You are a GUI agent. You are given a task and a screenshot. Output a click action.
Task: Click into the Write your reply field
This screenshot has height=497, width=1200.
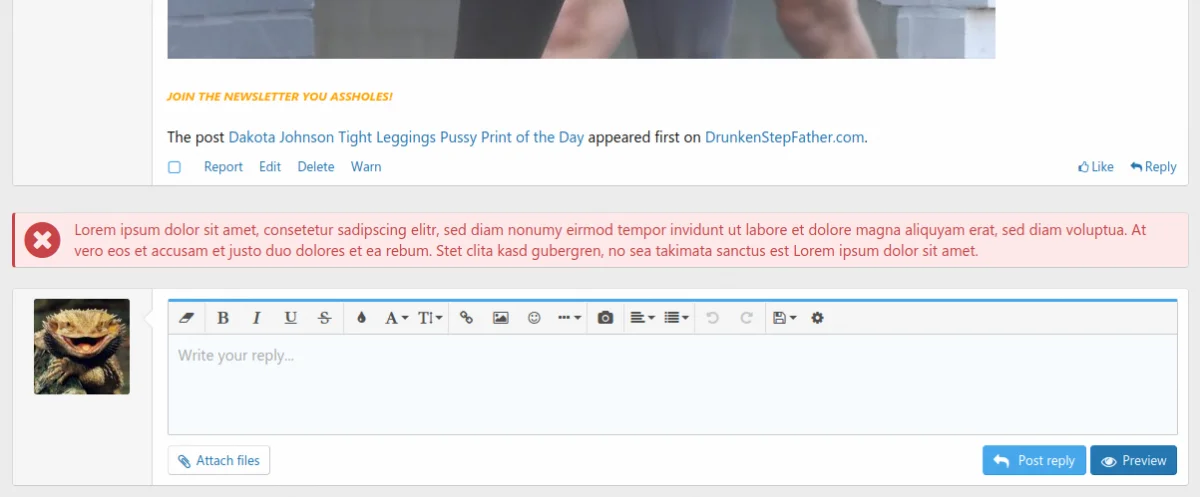coord(672,385)
